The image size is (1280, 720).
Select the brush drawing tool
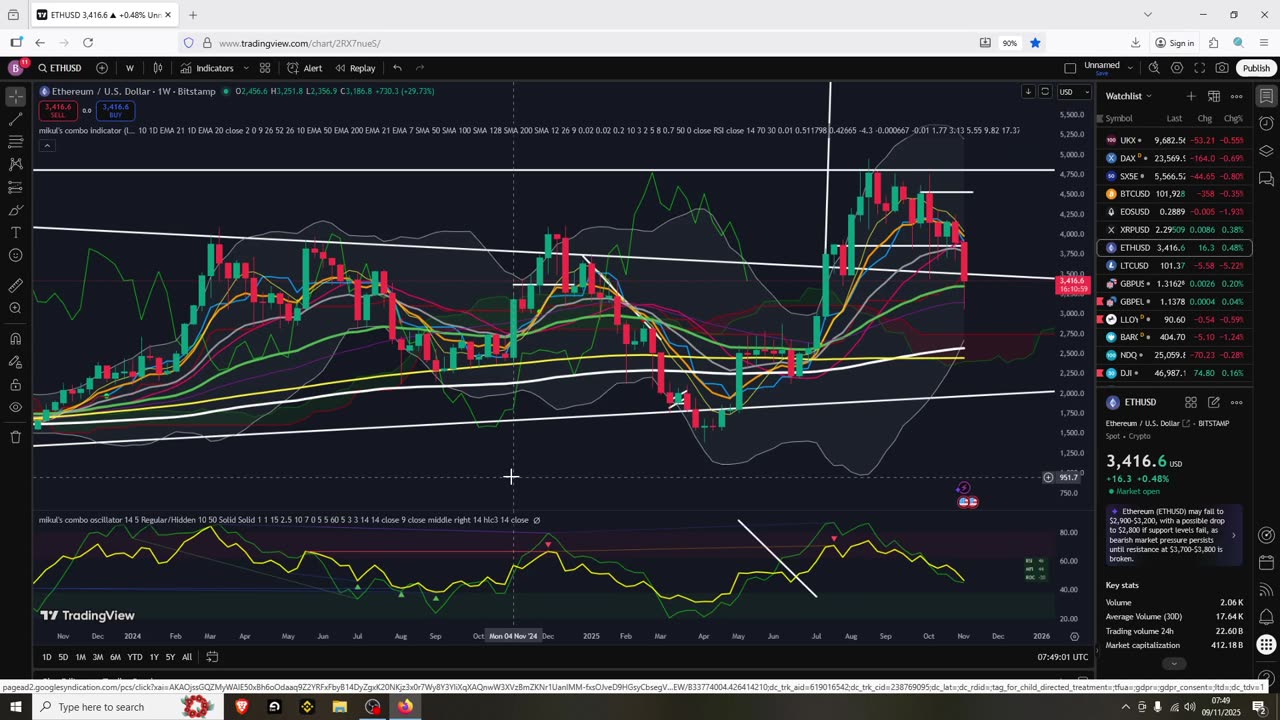pyautogui.click(x=15, y=210)
